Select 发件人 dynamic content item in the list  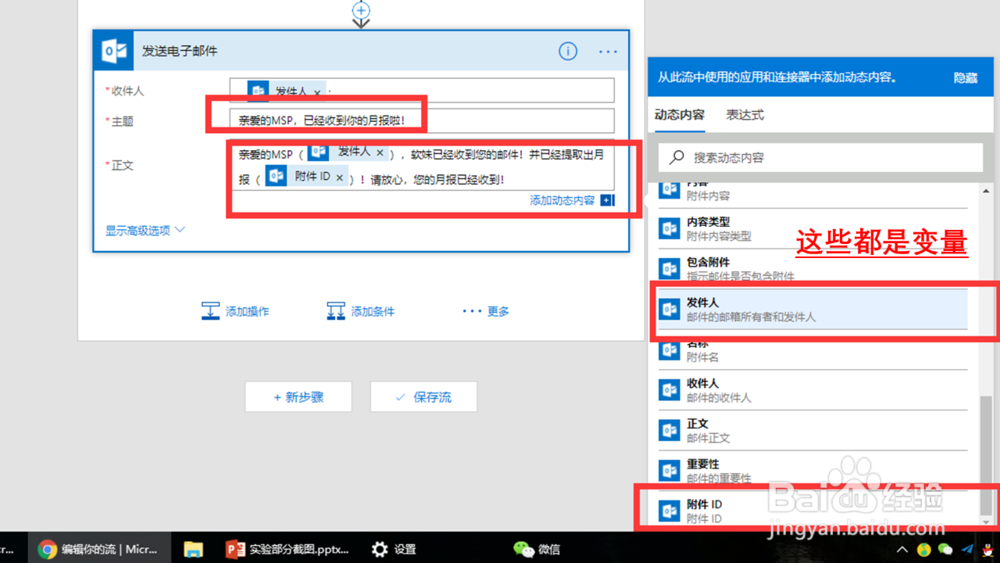click(812, 309)
